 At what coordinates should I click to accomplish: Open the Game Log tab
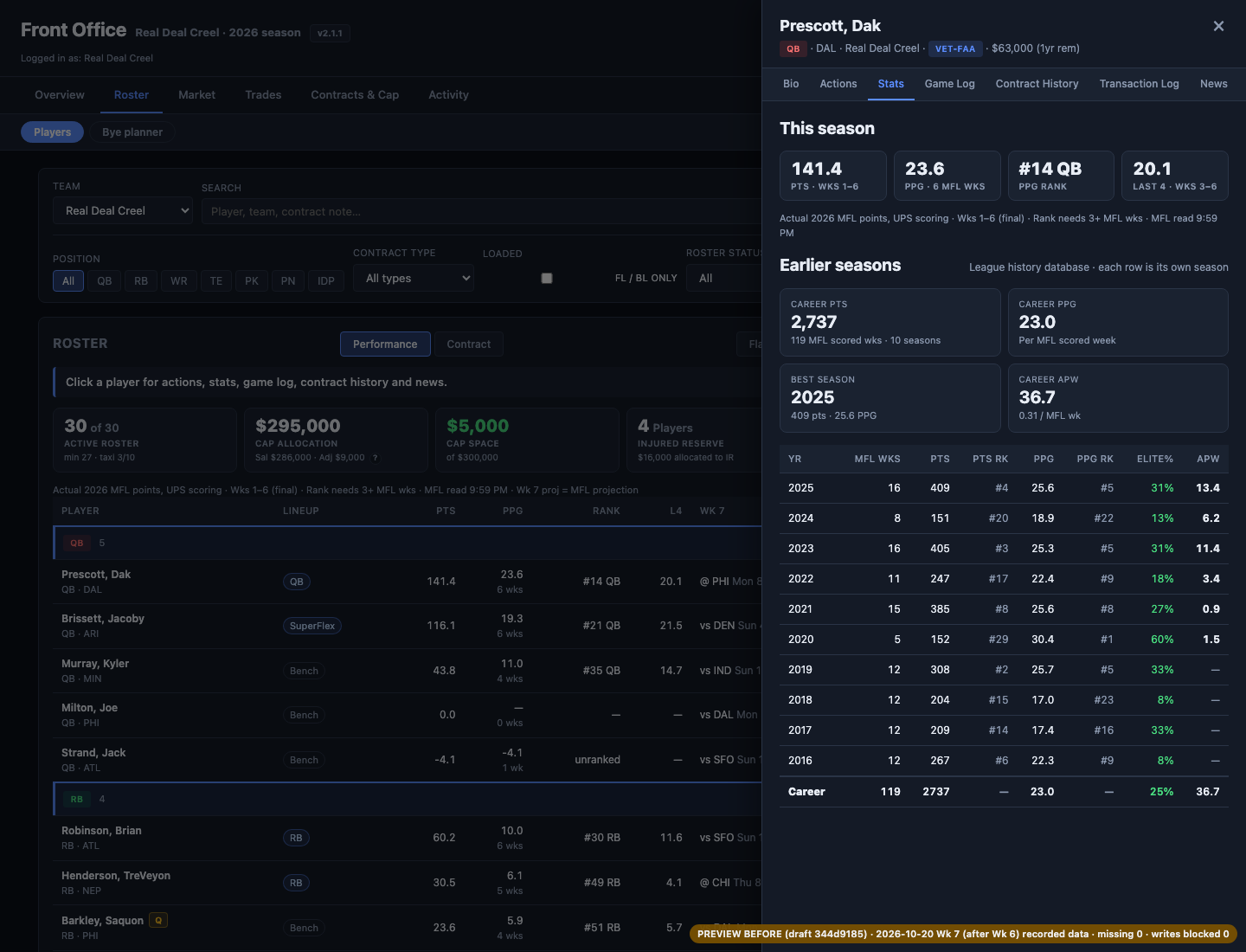(950, 84)
